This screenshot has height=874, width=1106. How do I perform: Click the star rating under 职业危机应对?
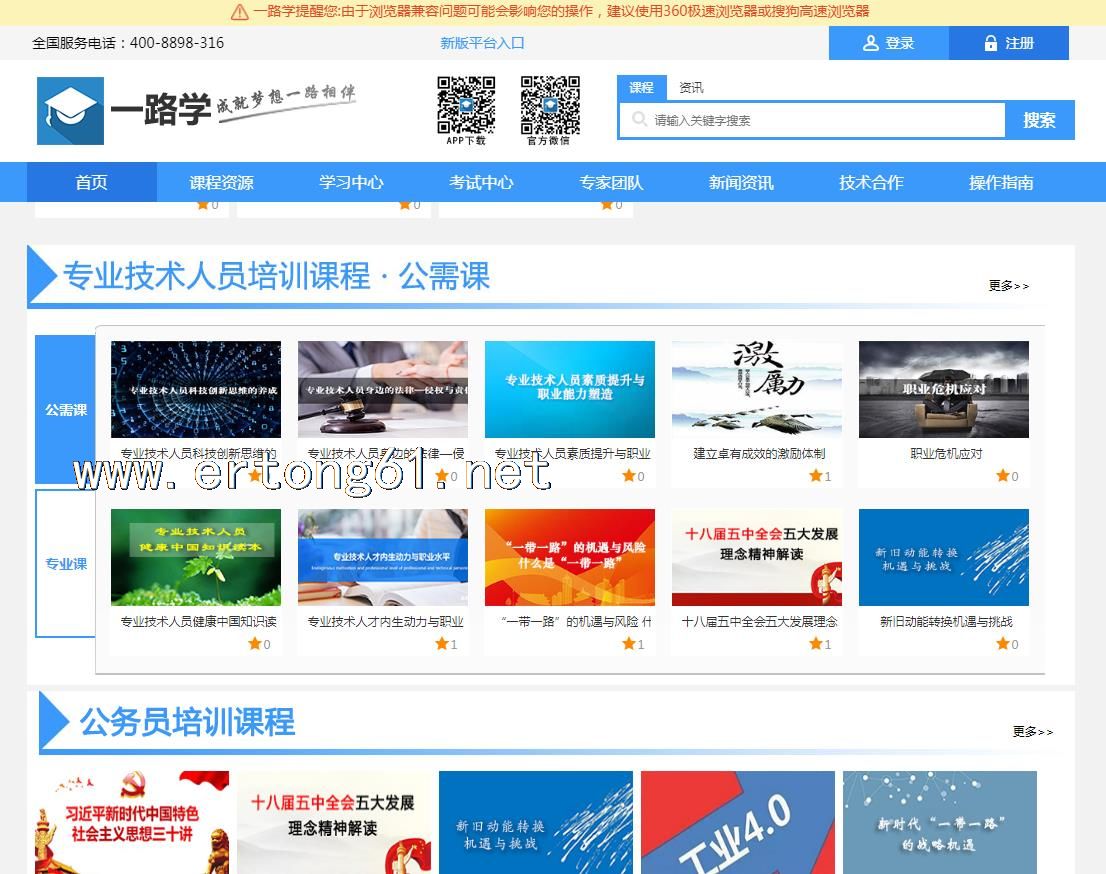pyautogui.click(x=1002, y=476)
